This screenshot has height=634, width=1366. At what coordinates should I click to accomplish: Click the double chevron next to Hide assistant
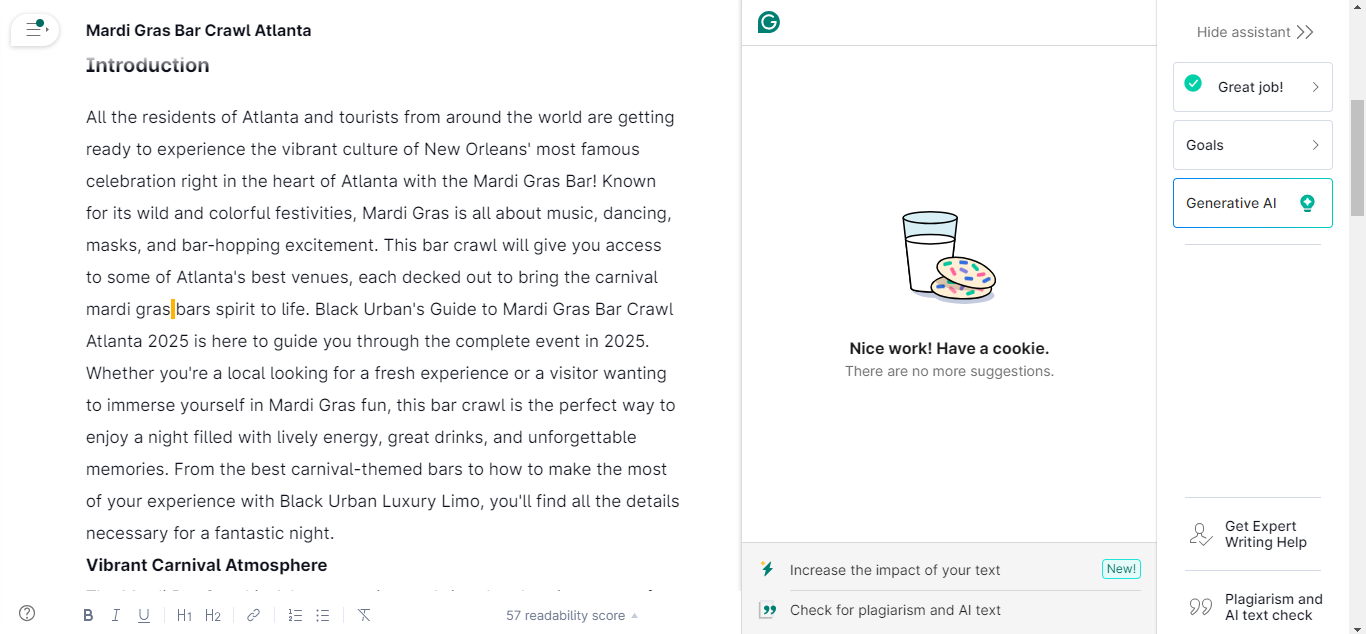1305,32
